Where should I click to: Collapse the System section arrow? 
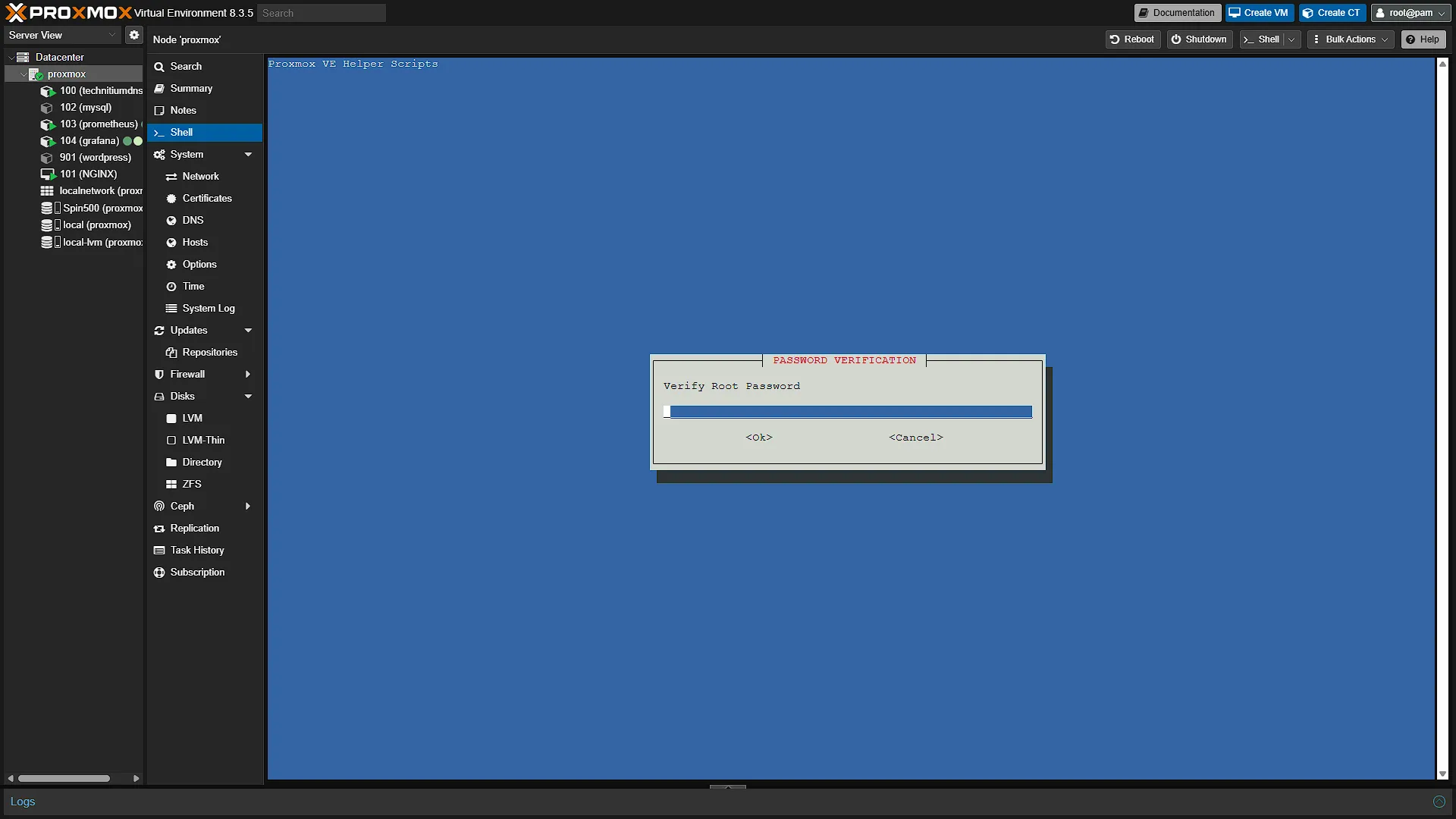pyautogui.click(x=248, y=155)
